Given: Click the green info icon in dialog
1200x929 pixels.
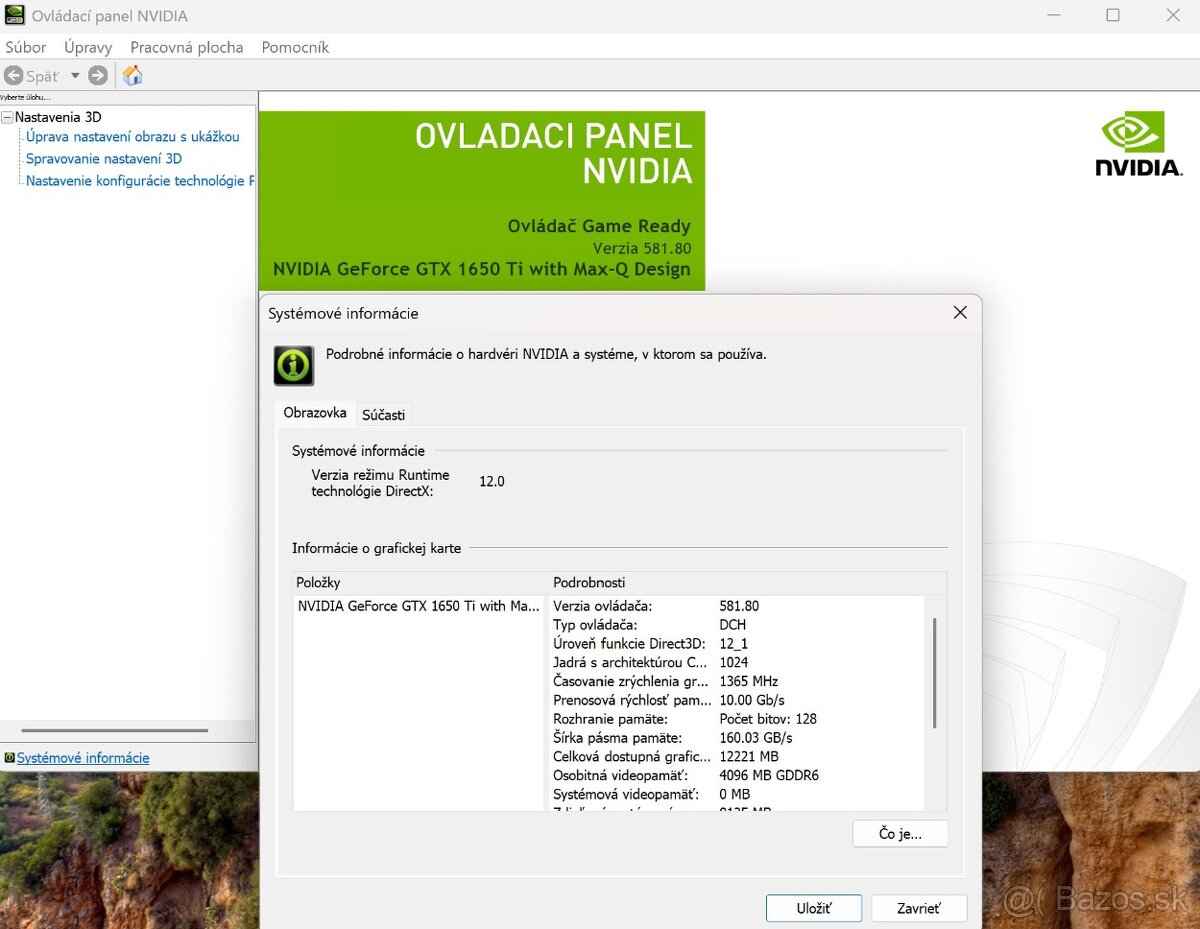Looking at the screenshot, I should point(294,366).
